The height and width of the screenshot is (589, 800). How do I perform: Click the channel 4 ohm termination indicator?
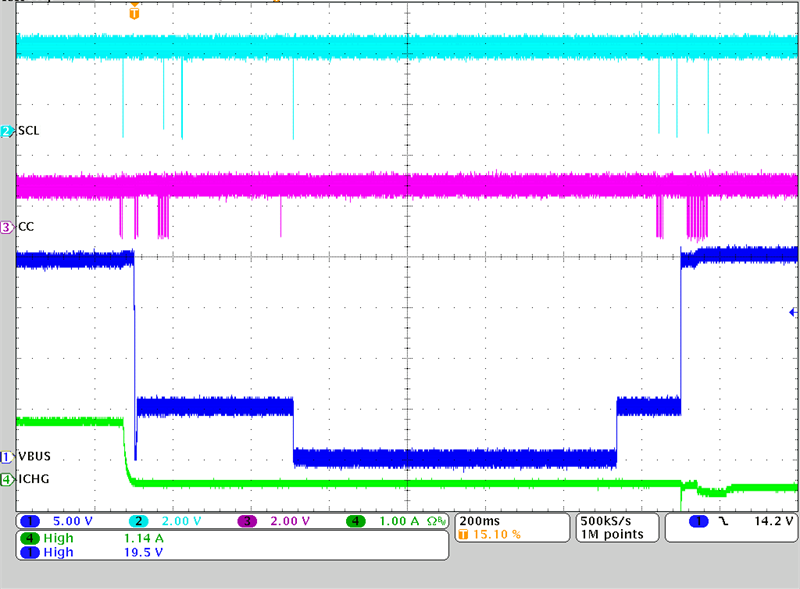pos(435,522)
